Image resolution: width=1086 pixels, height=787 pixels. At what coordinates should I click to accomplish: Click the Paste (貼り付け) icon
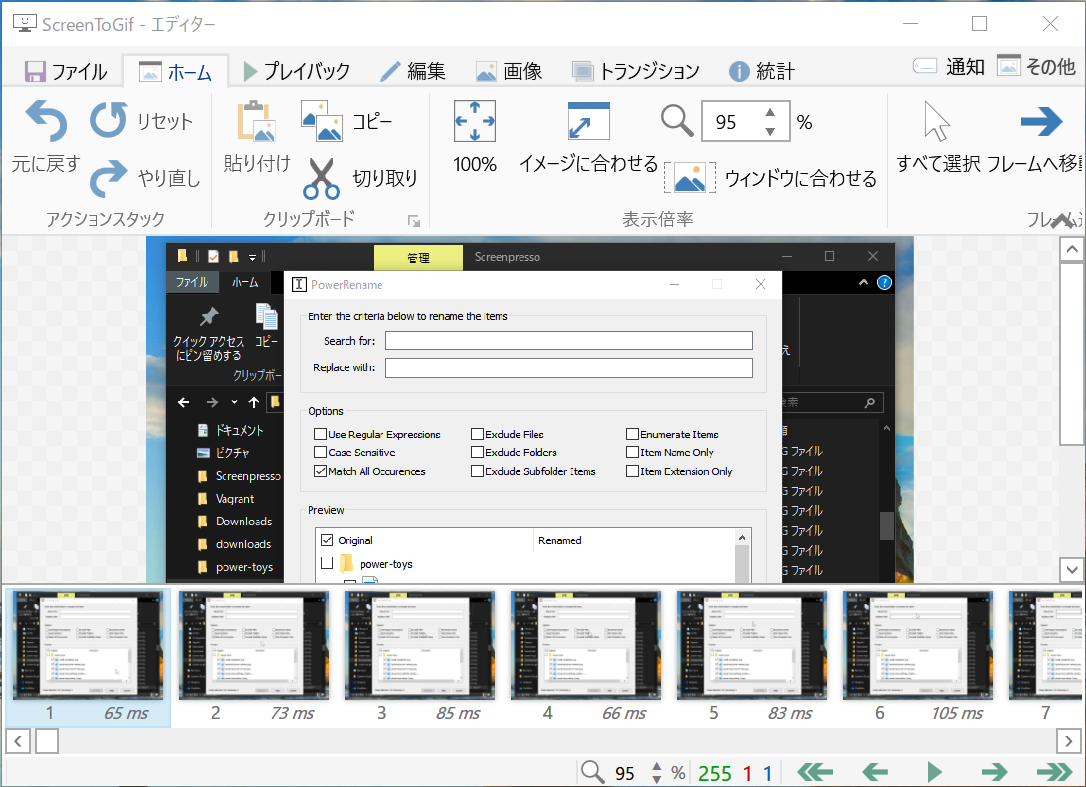(254, 121)
